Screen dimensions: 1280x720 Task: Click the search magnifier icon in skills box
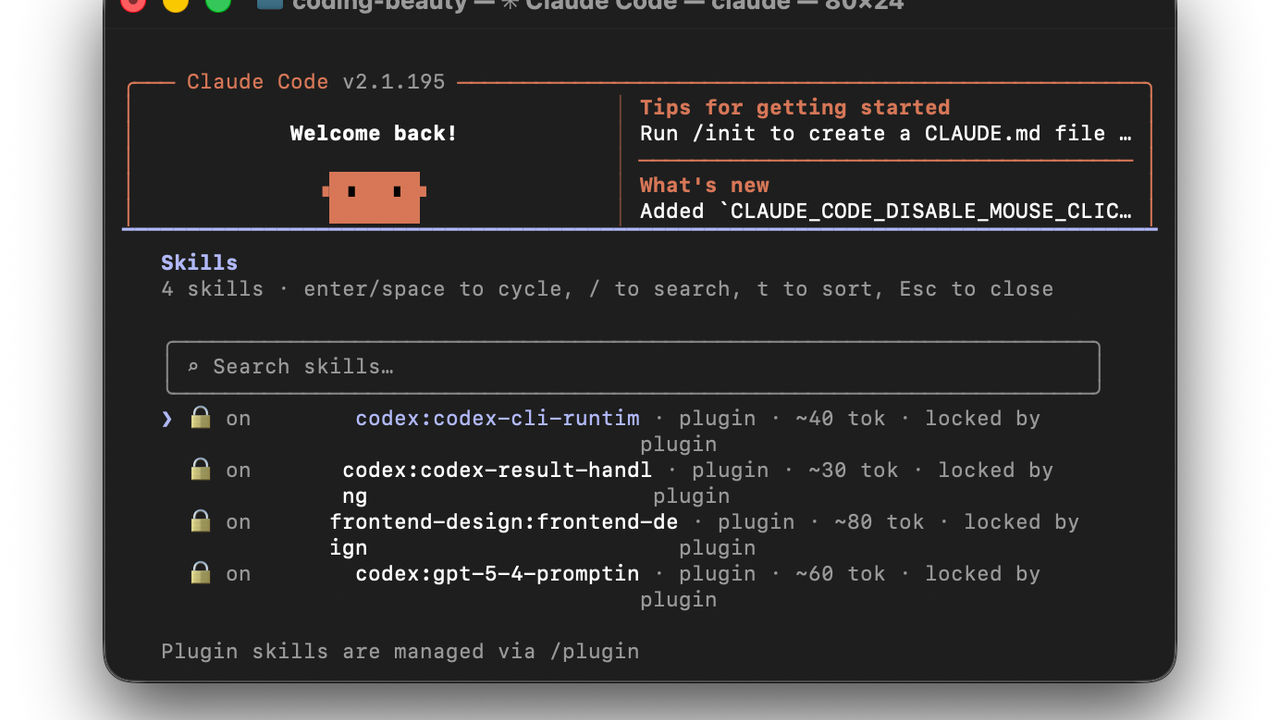click(x=193, y=367)
